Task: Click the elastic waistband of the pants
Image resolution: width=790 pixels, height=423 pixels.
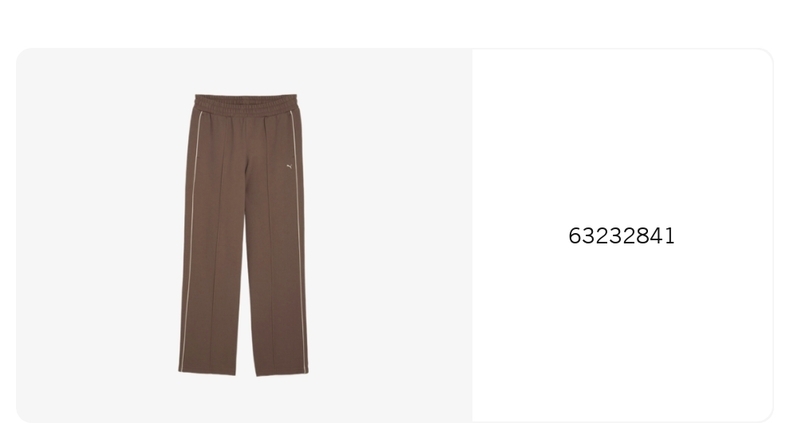Action: 246,103
